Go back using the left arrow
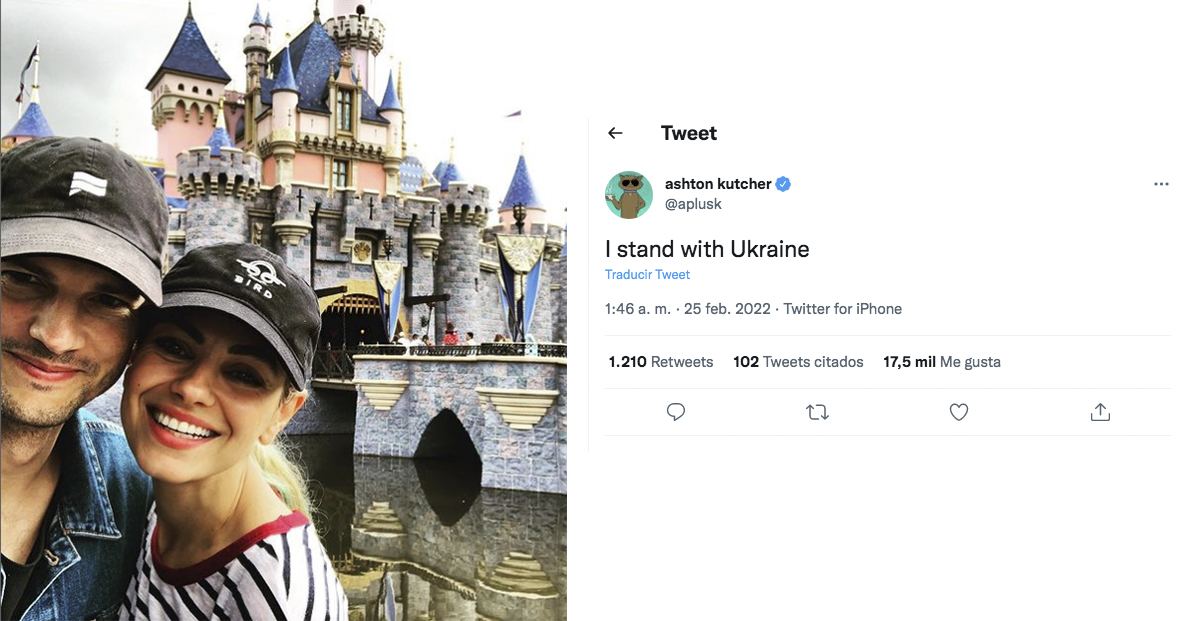Image resolution: width=1200 pixels, height=621 pixels. (x=615, y=133)
